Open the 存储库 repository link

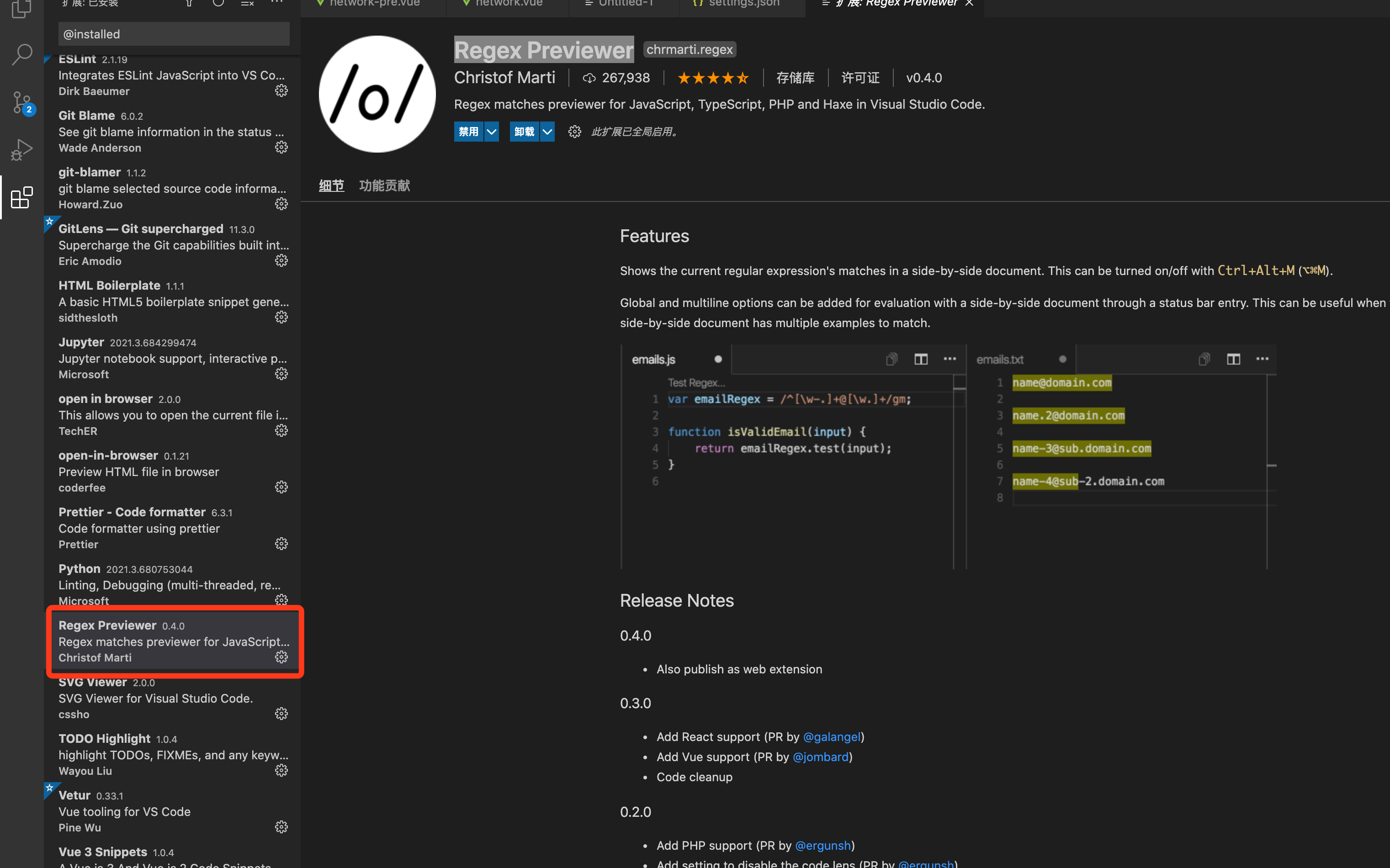[795, 78]
